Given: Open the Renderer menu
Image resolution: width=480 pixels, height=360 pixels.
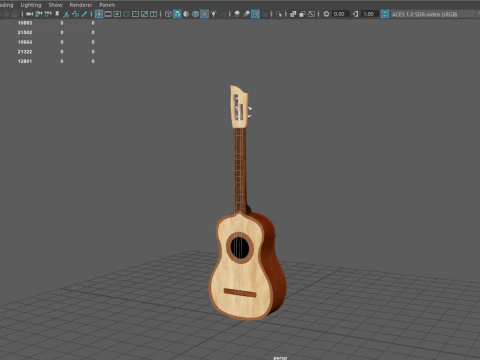Looking at the screenshot, I should coord(81,5).
